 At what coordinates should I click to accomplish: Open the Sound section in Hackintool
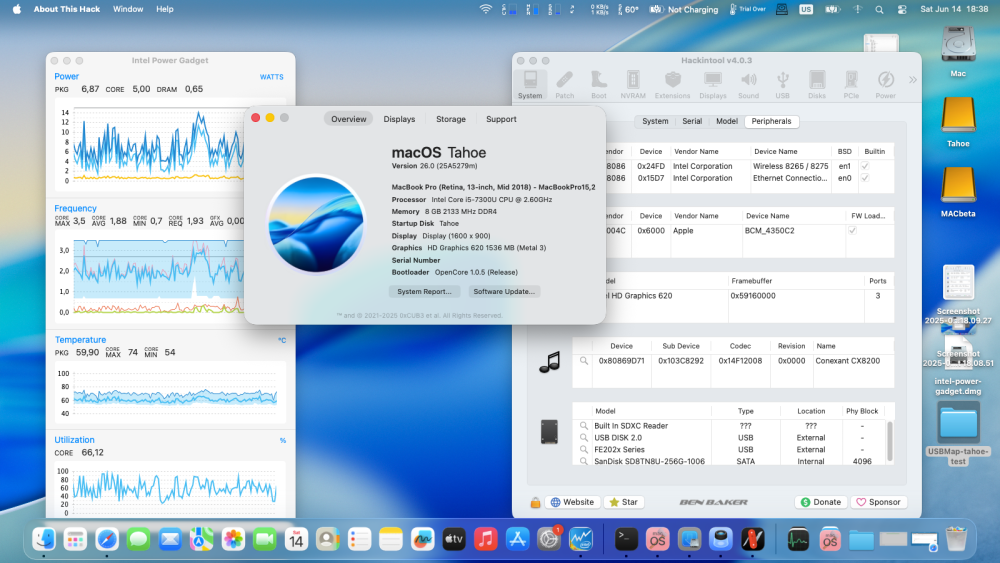pyautogui.click(x=748, y=84)
